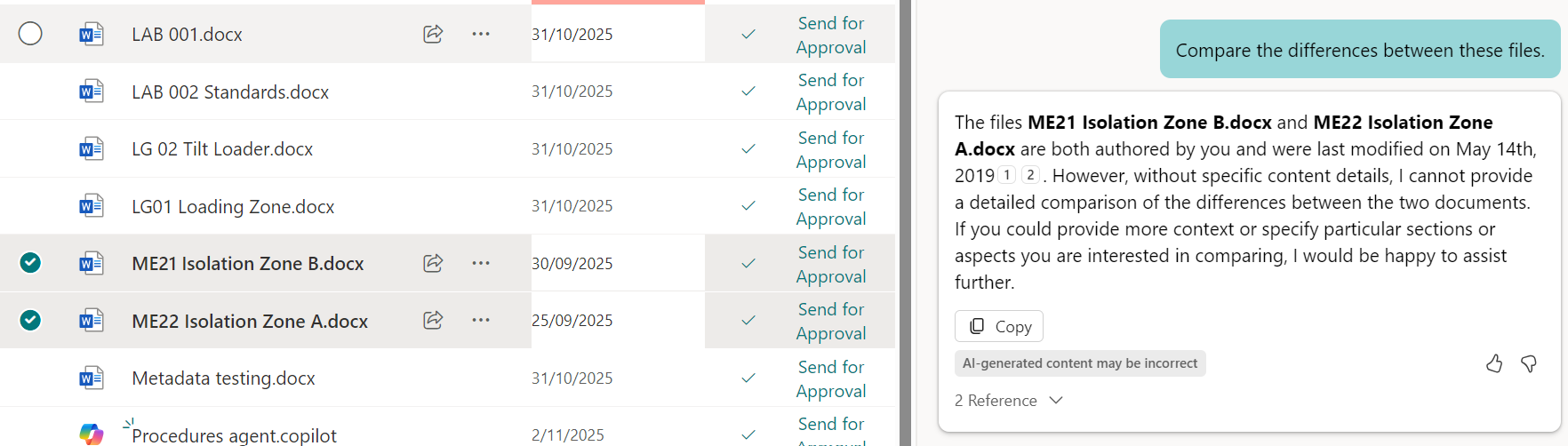
Task: Uncheck ME22 Isolation Zone A.docx selection
Action: coord(30,320)
